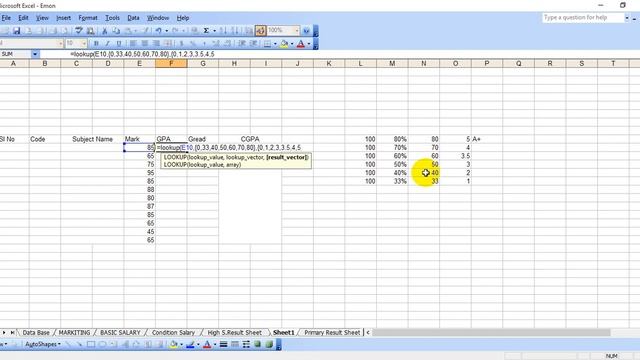Click the Borders icon

point(267,44)
